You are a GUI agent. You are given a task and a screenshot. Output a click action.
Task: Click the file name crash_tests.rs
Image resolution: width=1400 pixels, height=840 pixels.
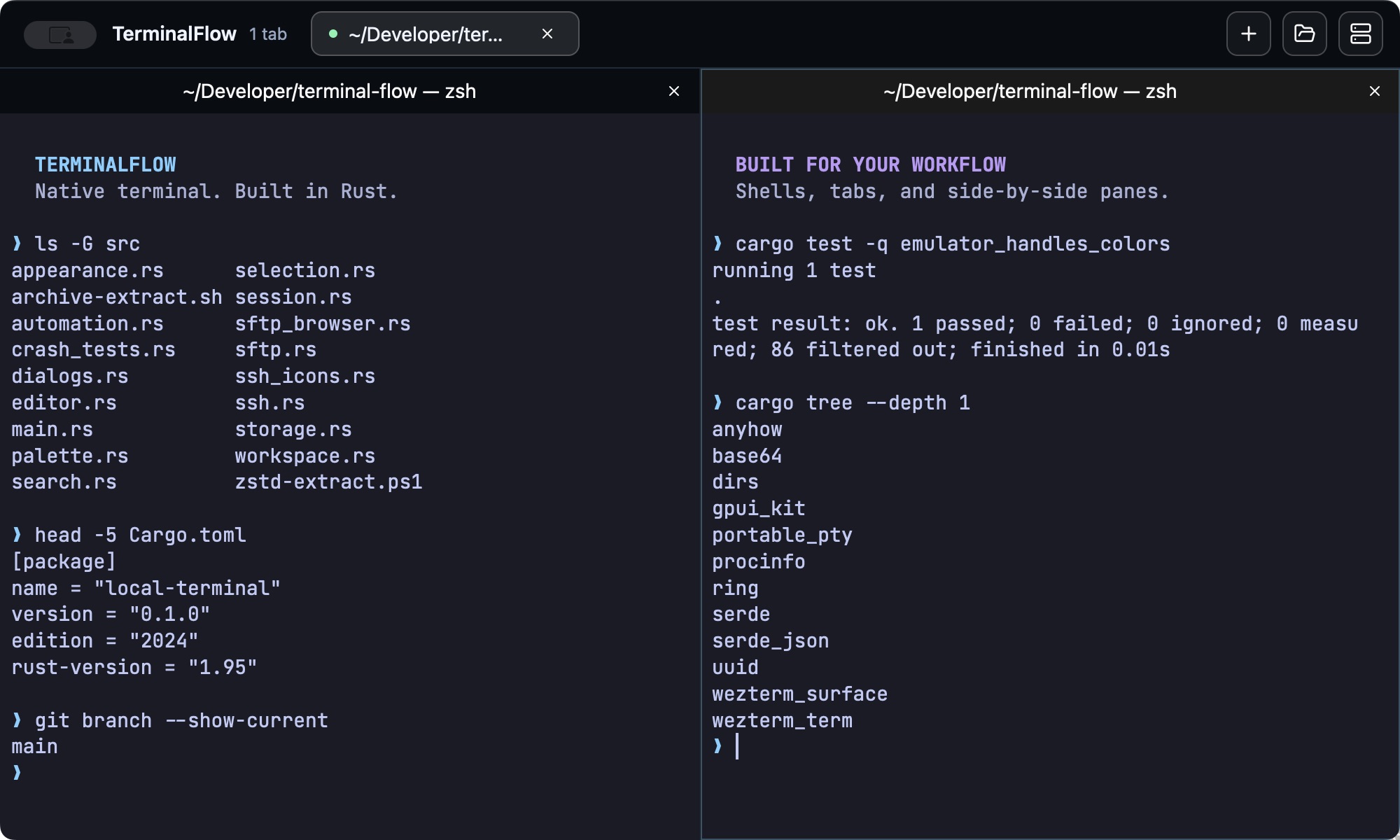(93, 349)
